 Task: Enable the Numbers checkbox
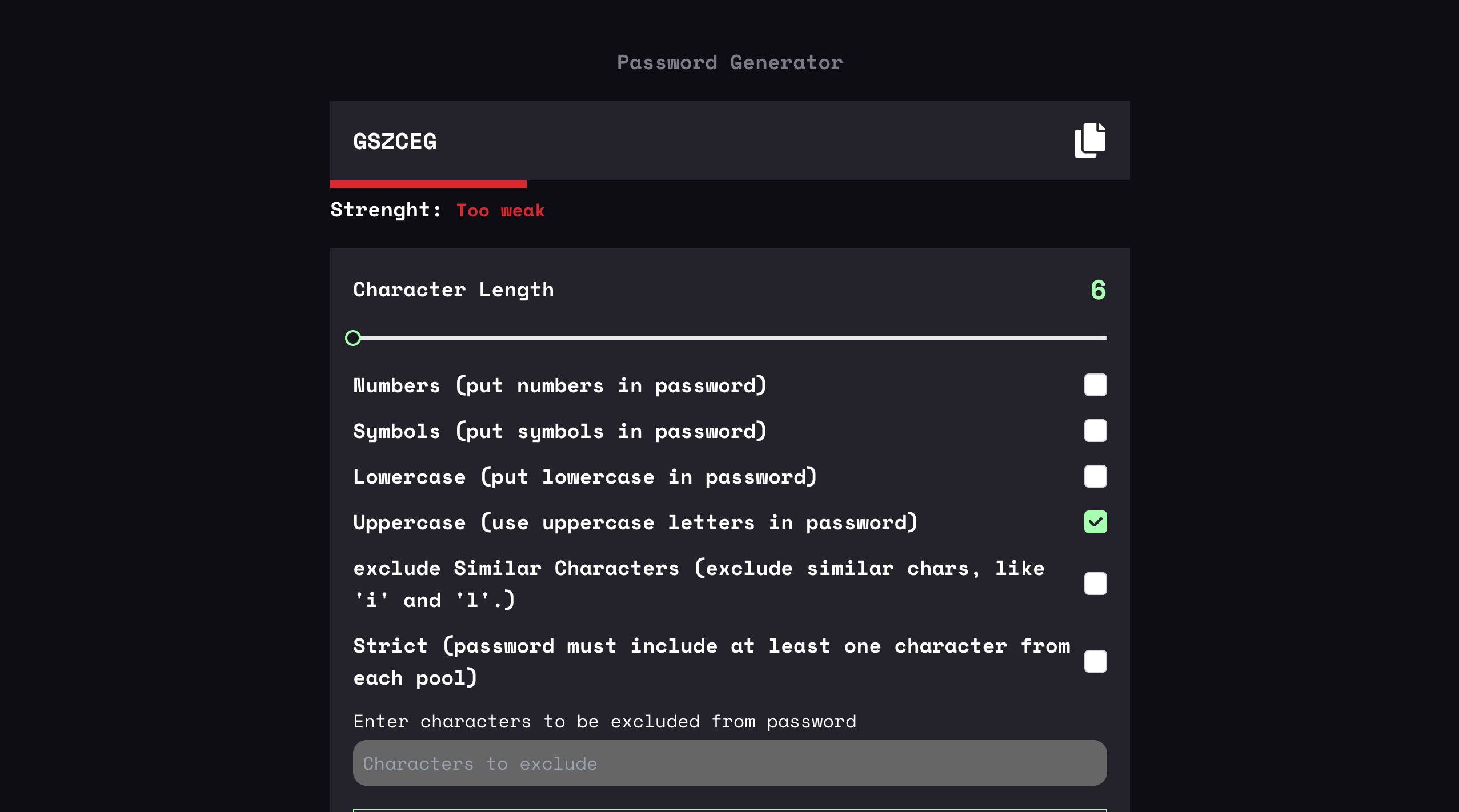coord(1095,385)
